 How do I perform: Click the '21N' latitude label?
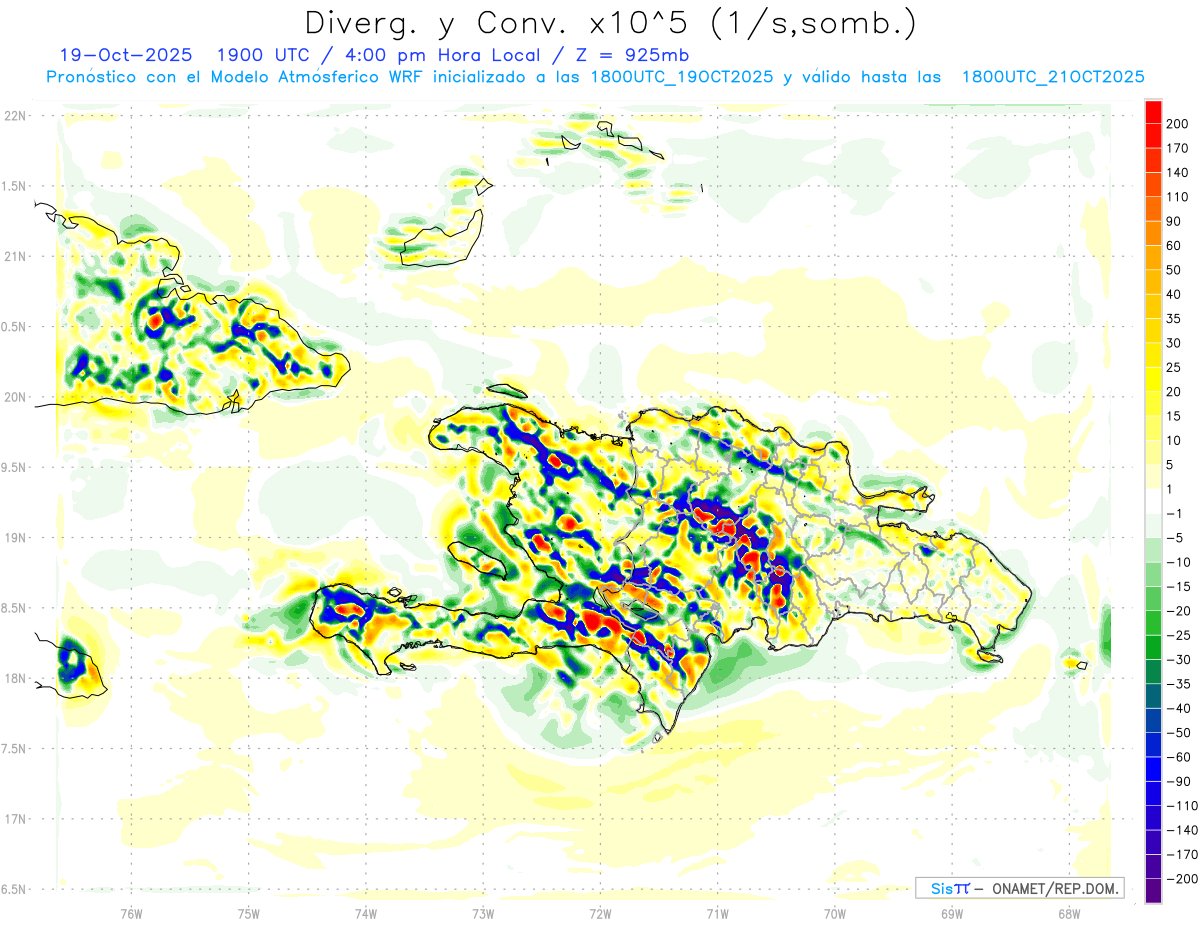[17, 256]
